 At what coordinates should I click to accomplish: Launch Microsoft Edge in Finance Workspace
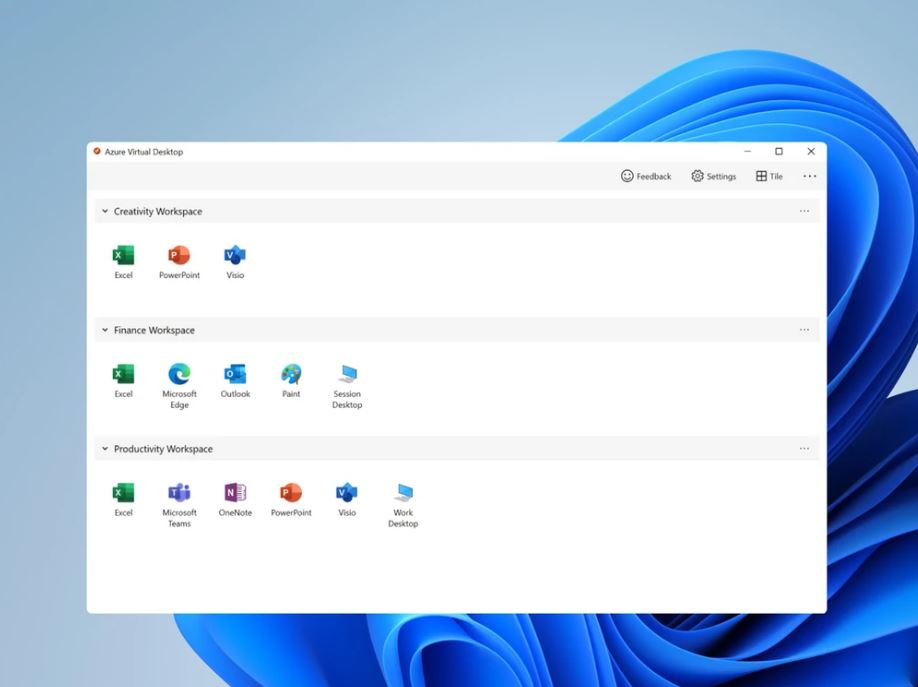pyautogui.click(x=179, y=375)
